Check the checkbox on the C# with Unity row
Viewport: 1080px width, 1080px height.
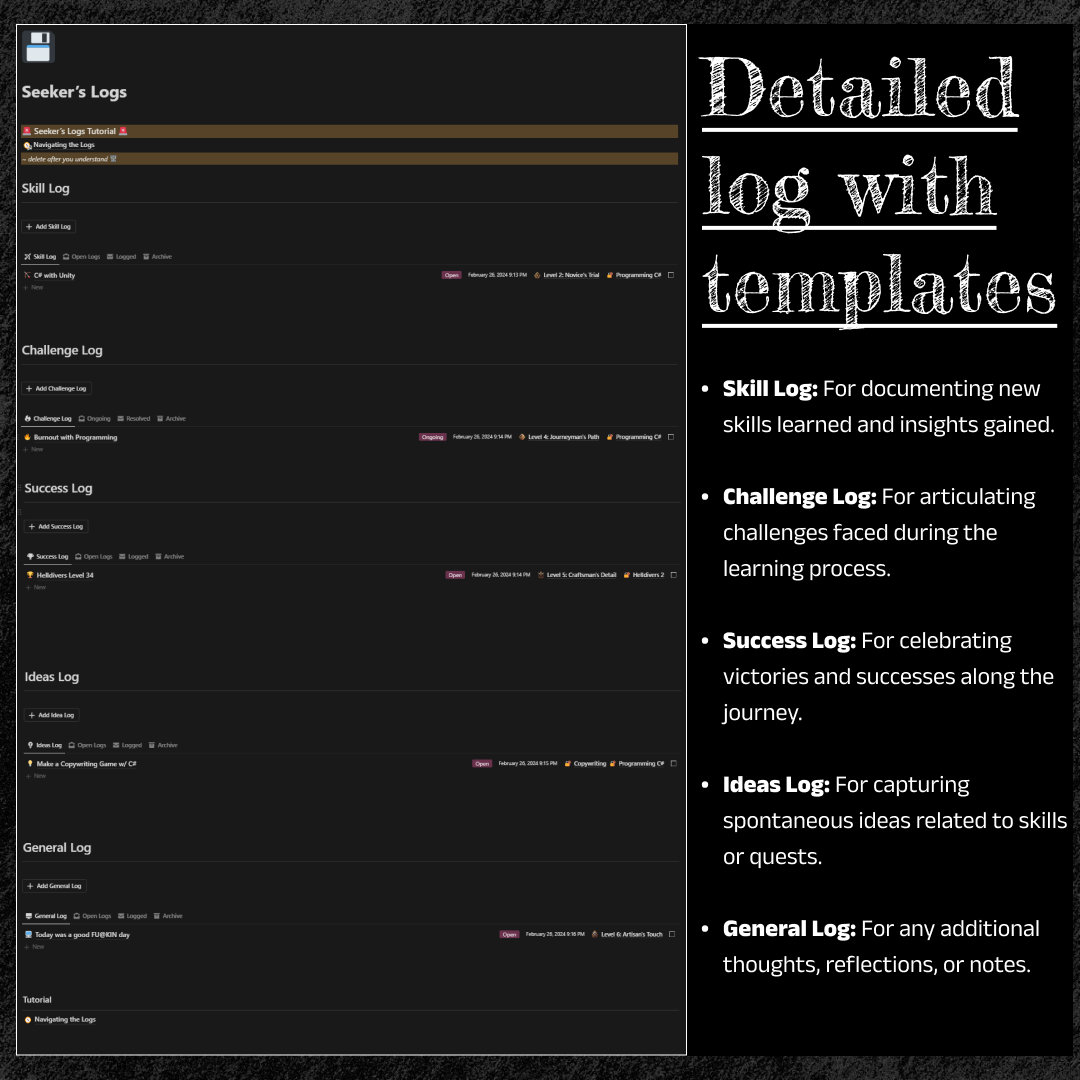point(671,275)
